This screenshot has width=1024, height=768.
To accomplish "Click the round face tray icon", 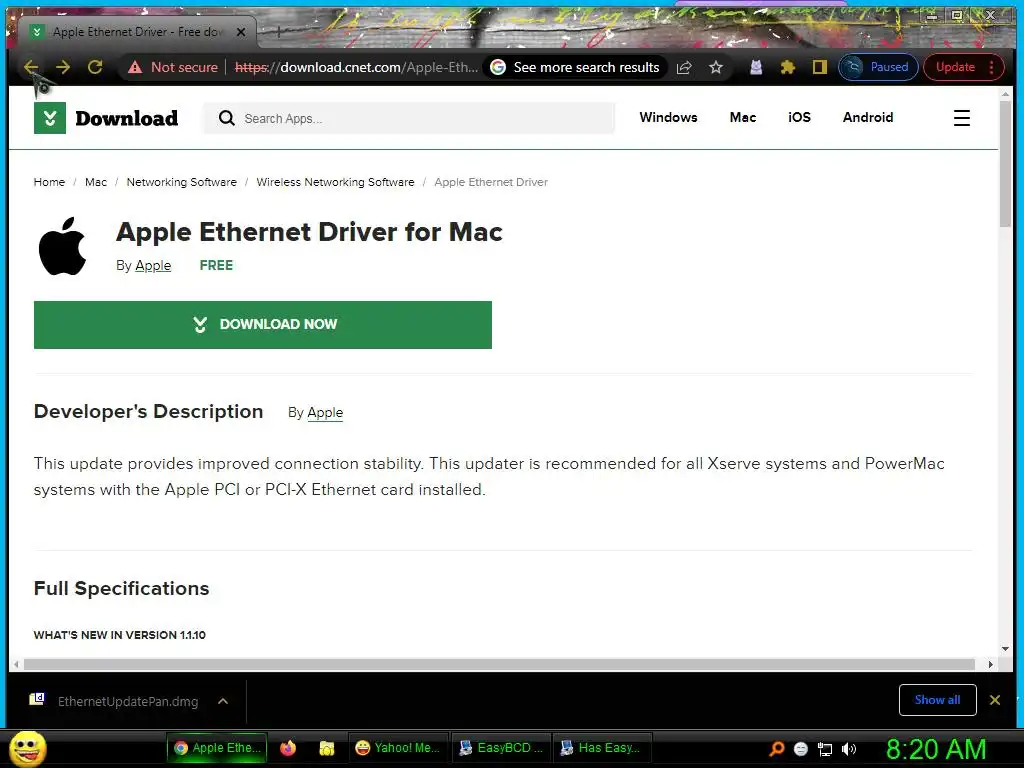I will [801, 749].
